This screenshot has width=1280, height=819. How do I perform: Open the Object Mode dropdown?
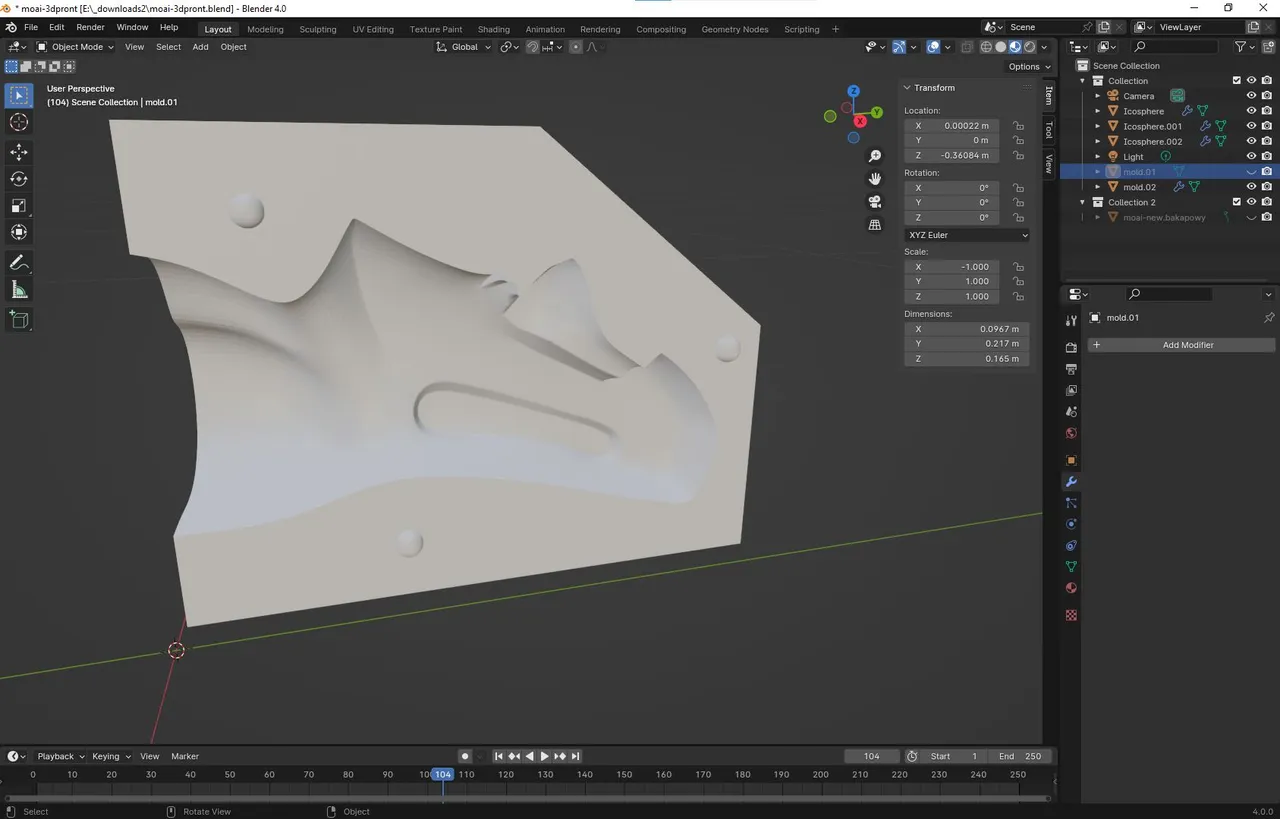tap(76, 47)
